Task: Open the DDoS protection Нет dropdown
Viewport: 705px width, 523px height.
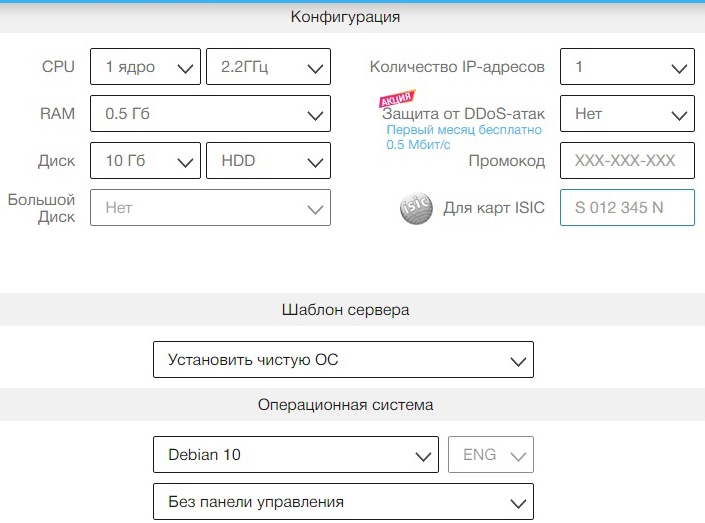Action: tap(627, 114)
